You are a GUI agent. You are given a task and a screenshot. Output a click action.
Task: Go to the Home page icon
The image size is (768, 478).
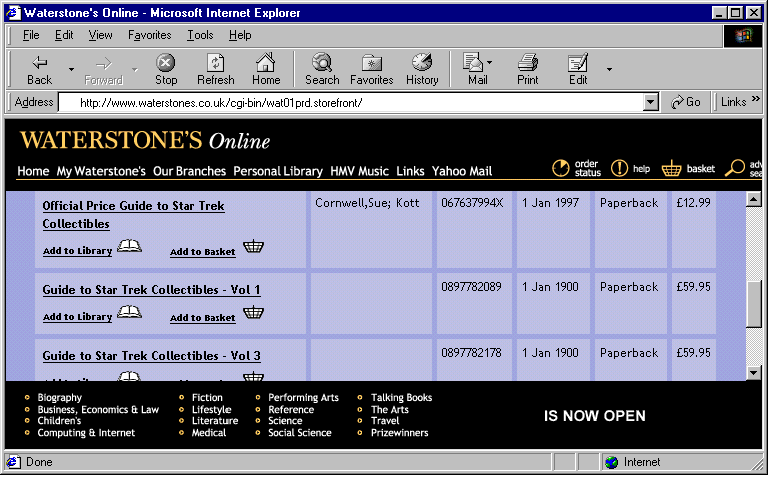(x=266, y=70)
